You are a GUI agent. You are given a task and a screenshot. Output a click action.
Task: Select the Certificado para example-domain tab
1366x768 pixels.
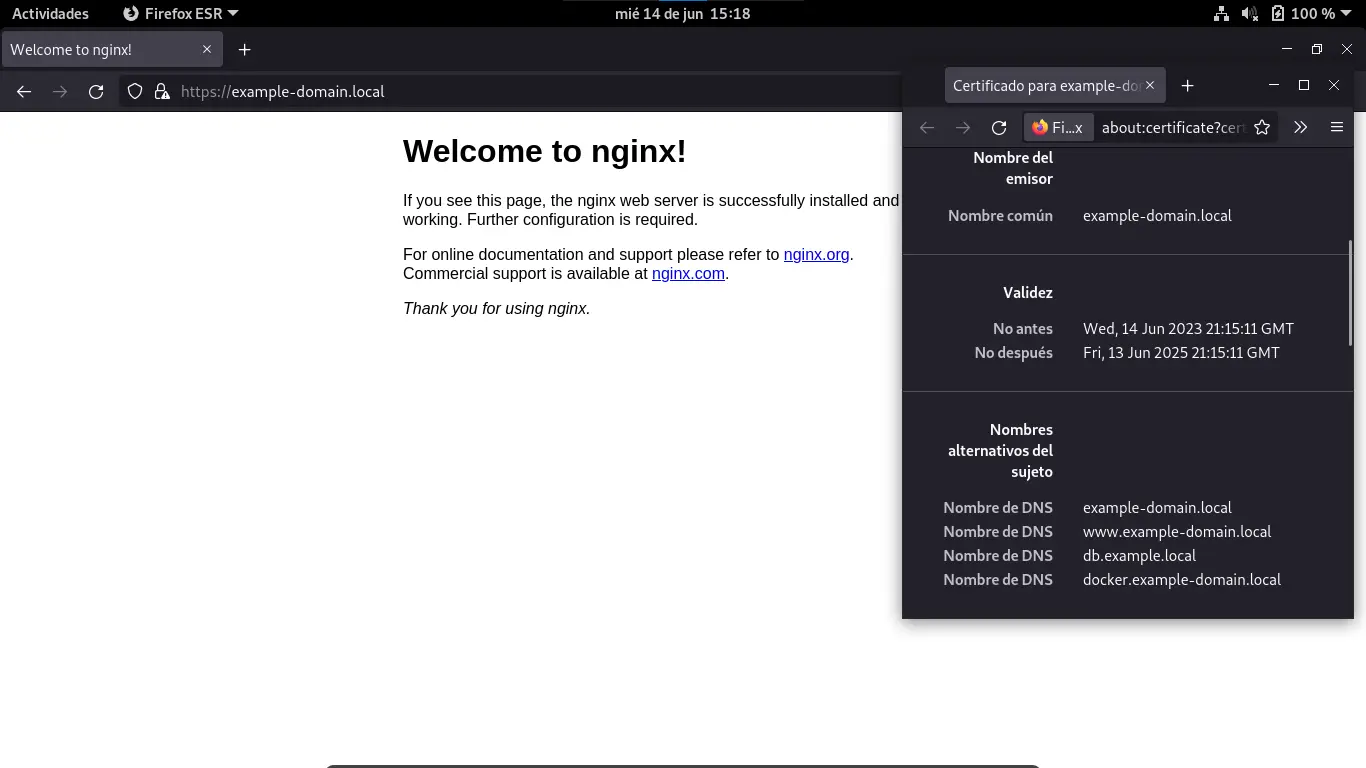[x=1054, y=86]
